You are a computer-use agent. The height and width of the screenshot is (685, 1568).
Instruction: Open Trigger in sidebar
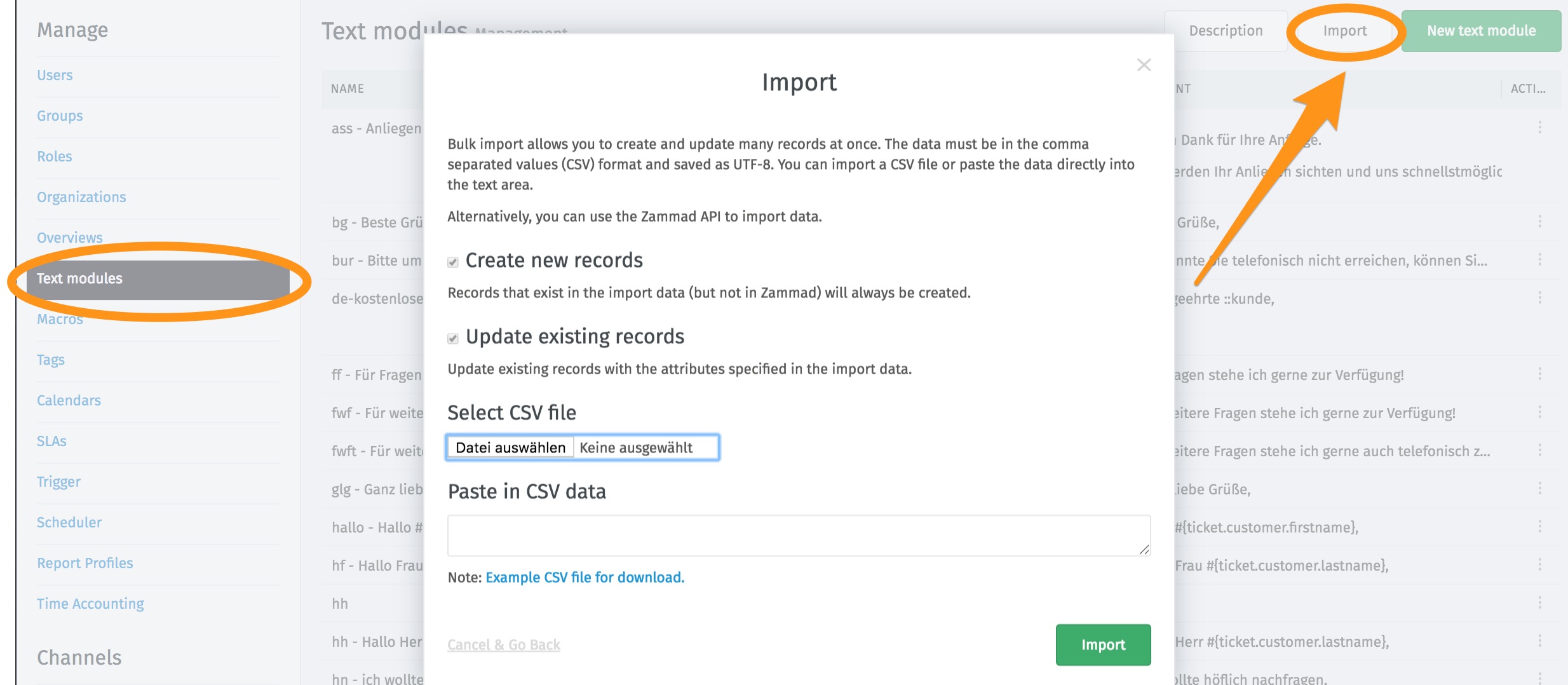[x=58, y=482]
